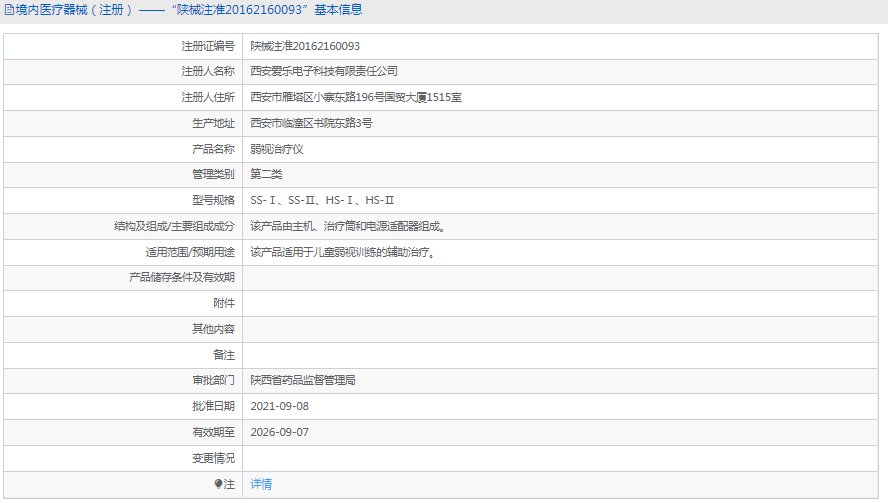Click the 注册人名称 label
Viewport: 888px width, 503px height.
[208, 71]
